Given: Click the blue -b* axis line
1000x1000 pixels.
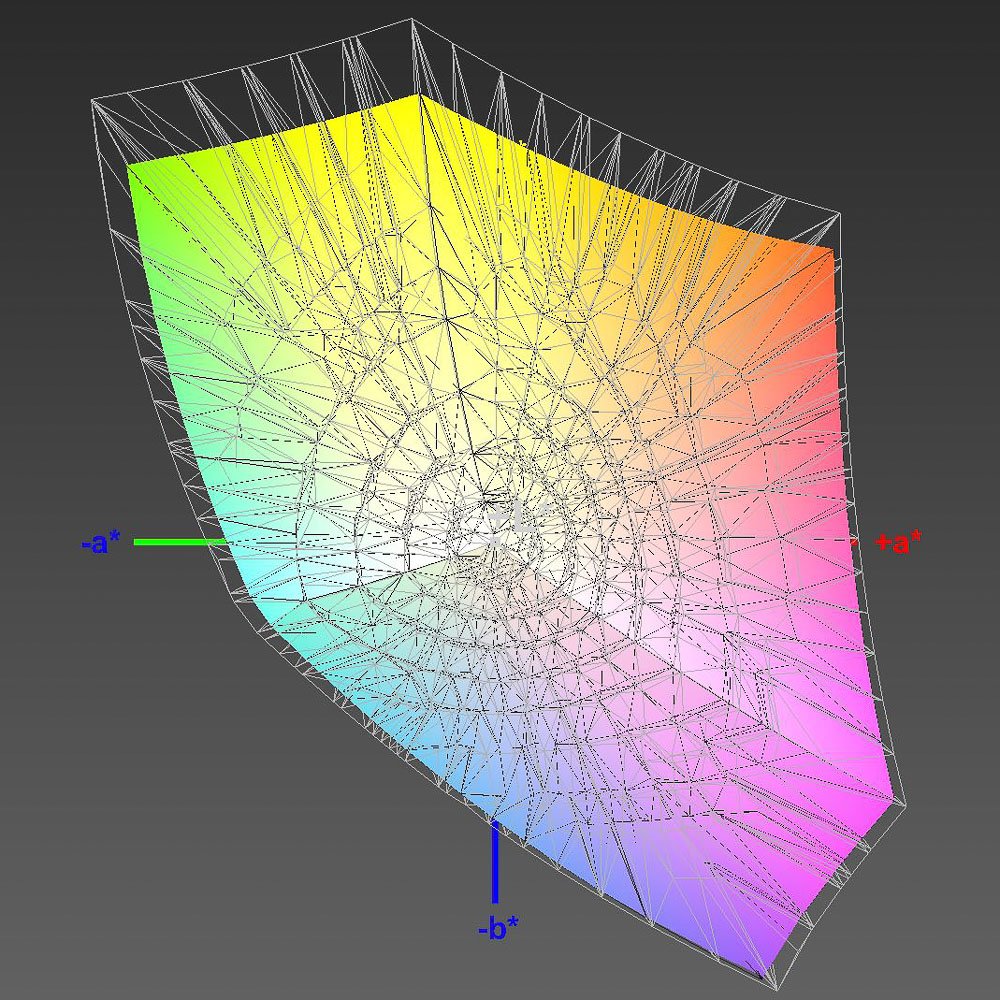Looking at the screenshot, I should click(x=495, y=862).
